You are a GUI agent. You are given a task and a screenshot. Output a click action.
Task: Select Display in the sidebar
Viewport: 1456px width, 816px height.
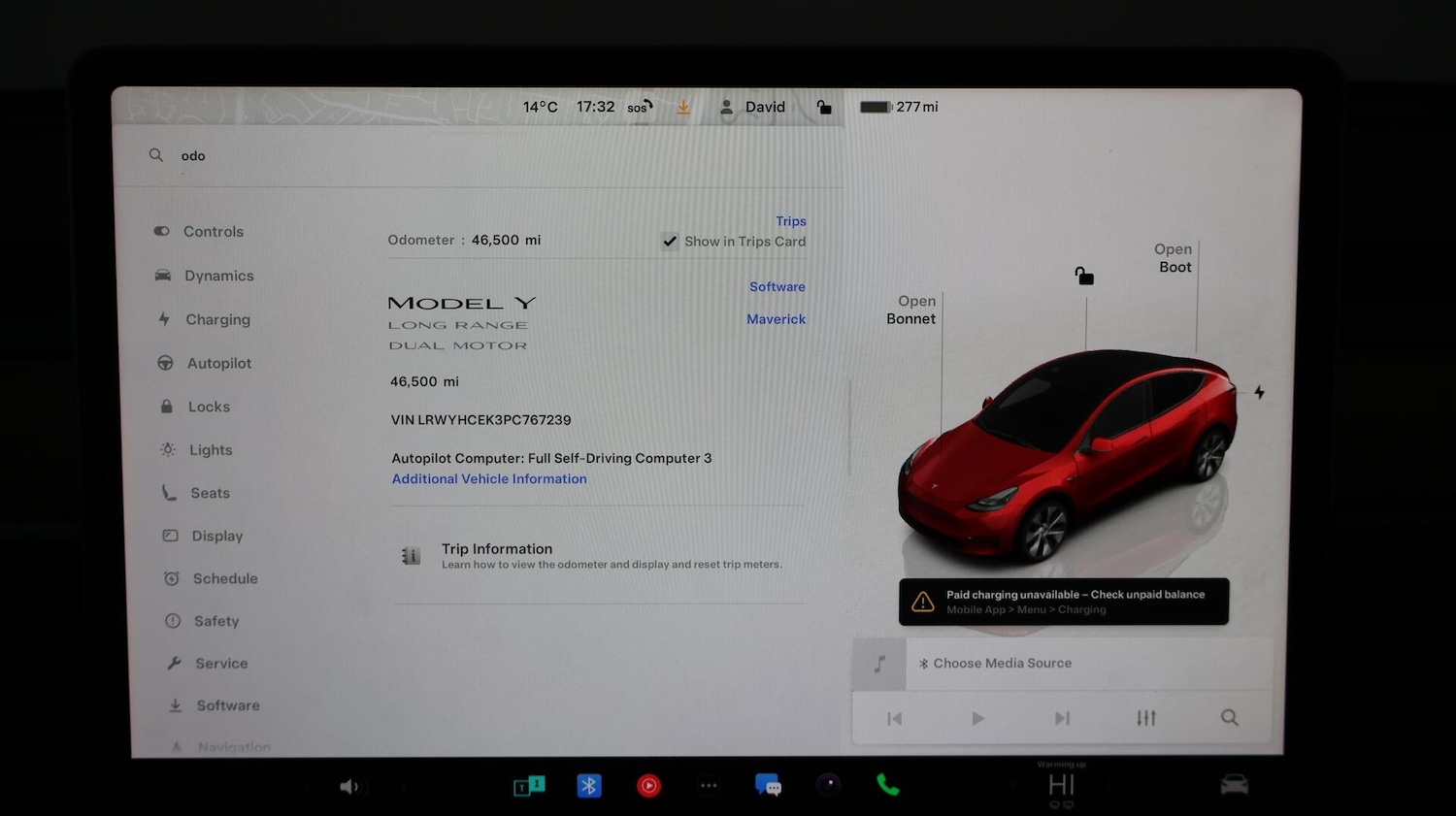coord(203,536)
